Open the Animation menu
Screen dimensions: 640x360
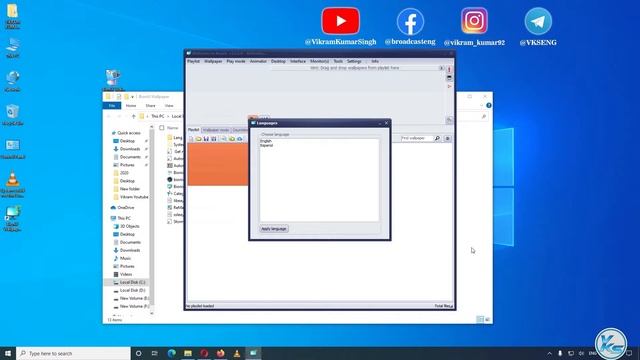click(x=258, y=61)
